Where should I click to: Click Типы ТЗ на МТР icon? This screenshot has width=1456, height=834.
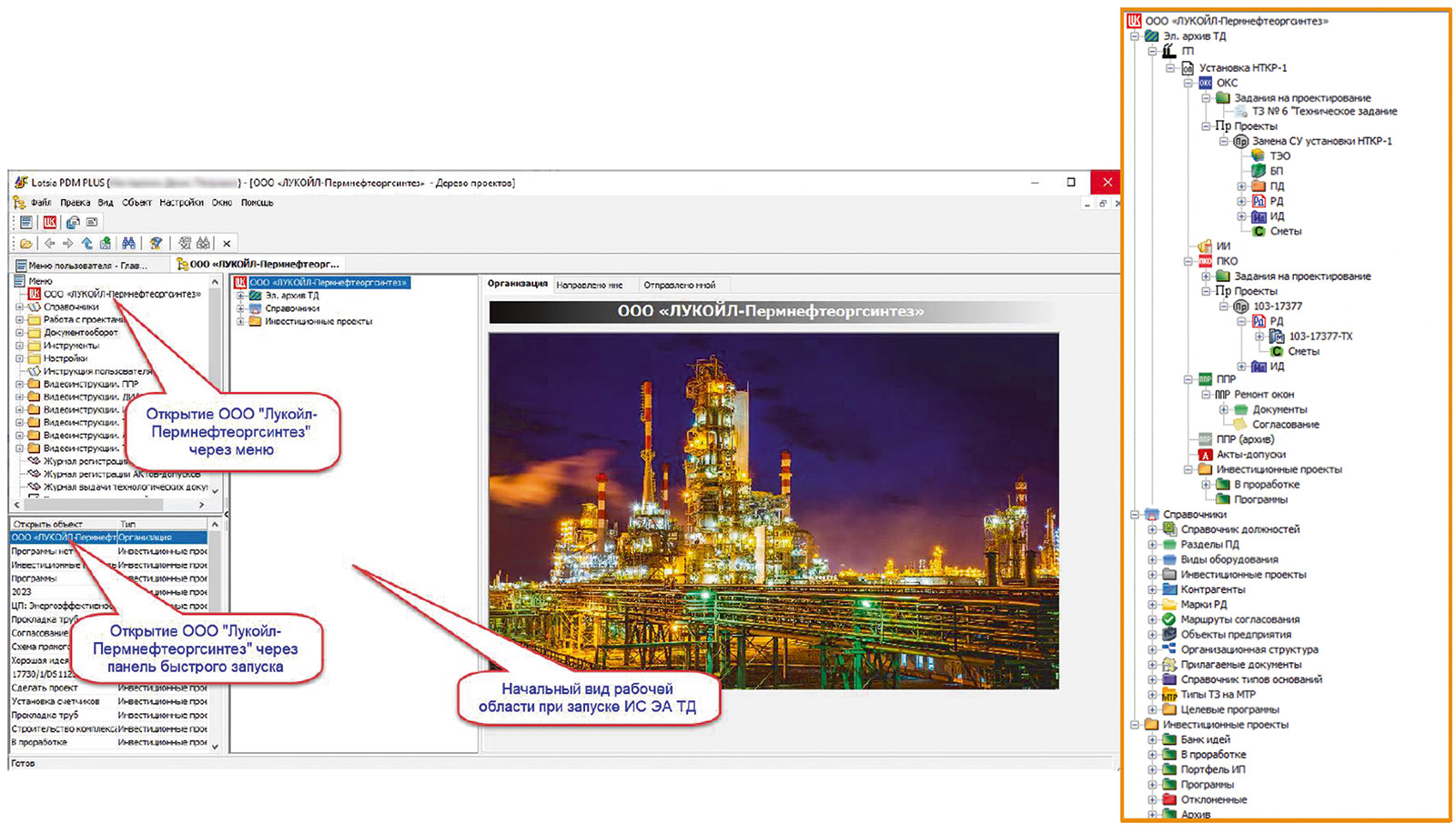[x=1169, y=695]
